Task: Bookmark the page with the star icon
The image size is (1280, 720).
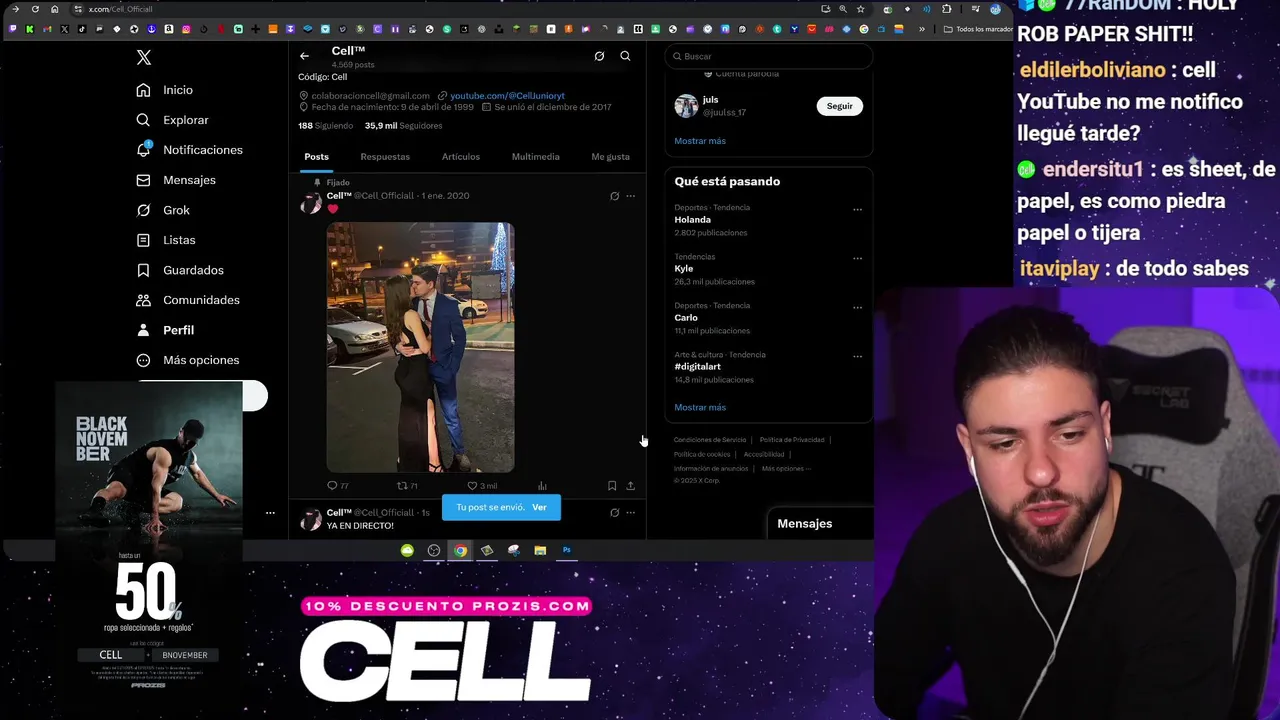Action: point(860,9)
